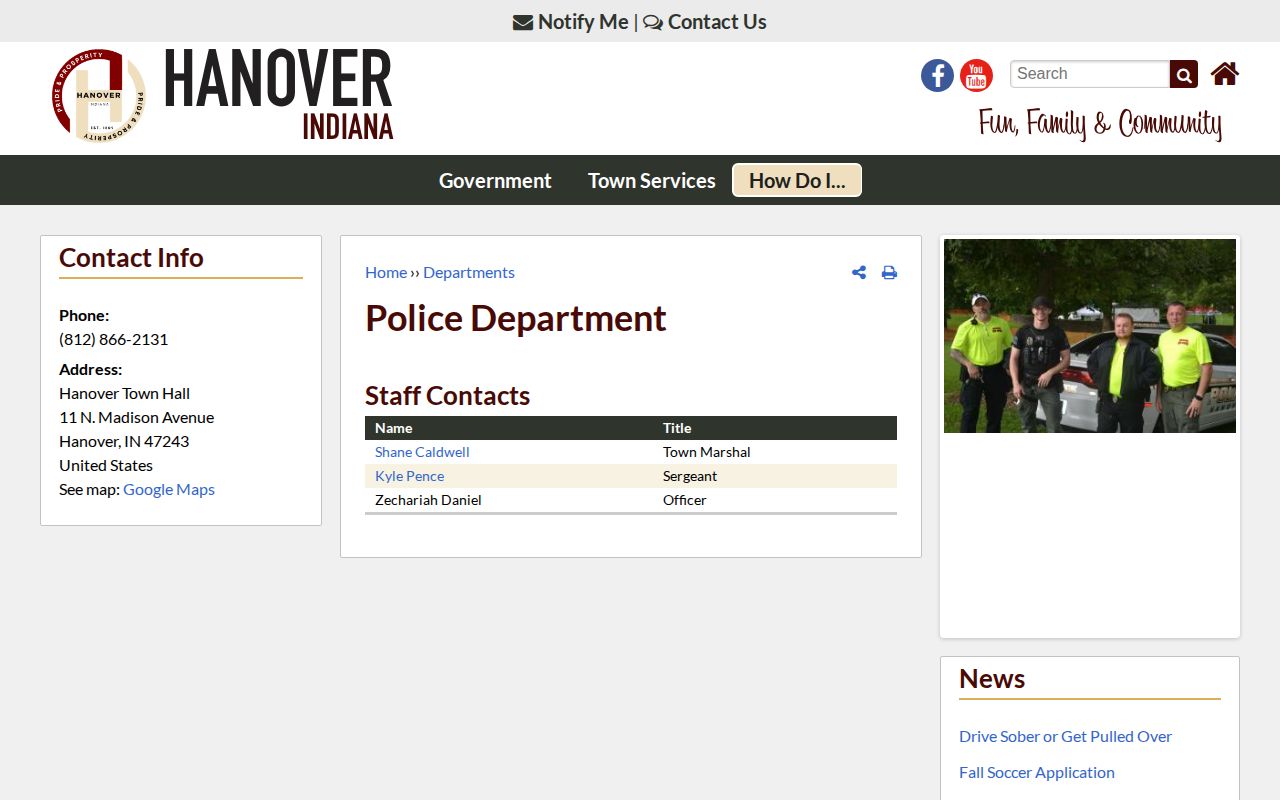Click the Hanover Town Hall address line
Viewport: 1280px width, 800px height.
point(125,393)
